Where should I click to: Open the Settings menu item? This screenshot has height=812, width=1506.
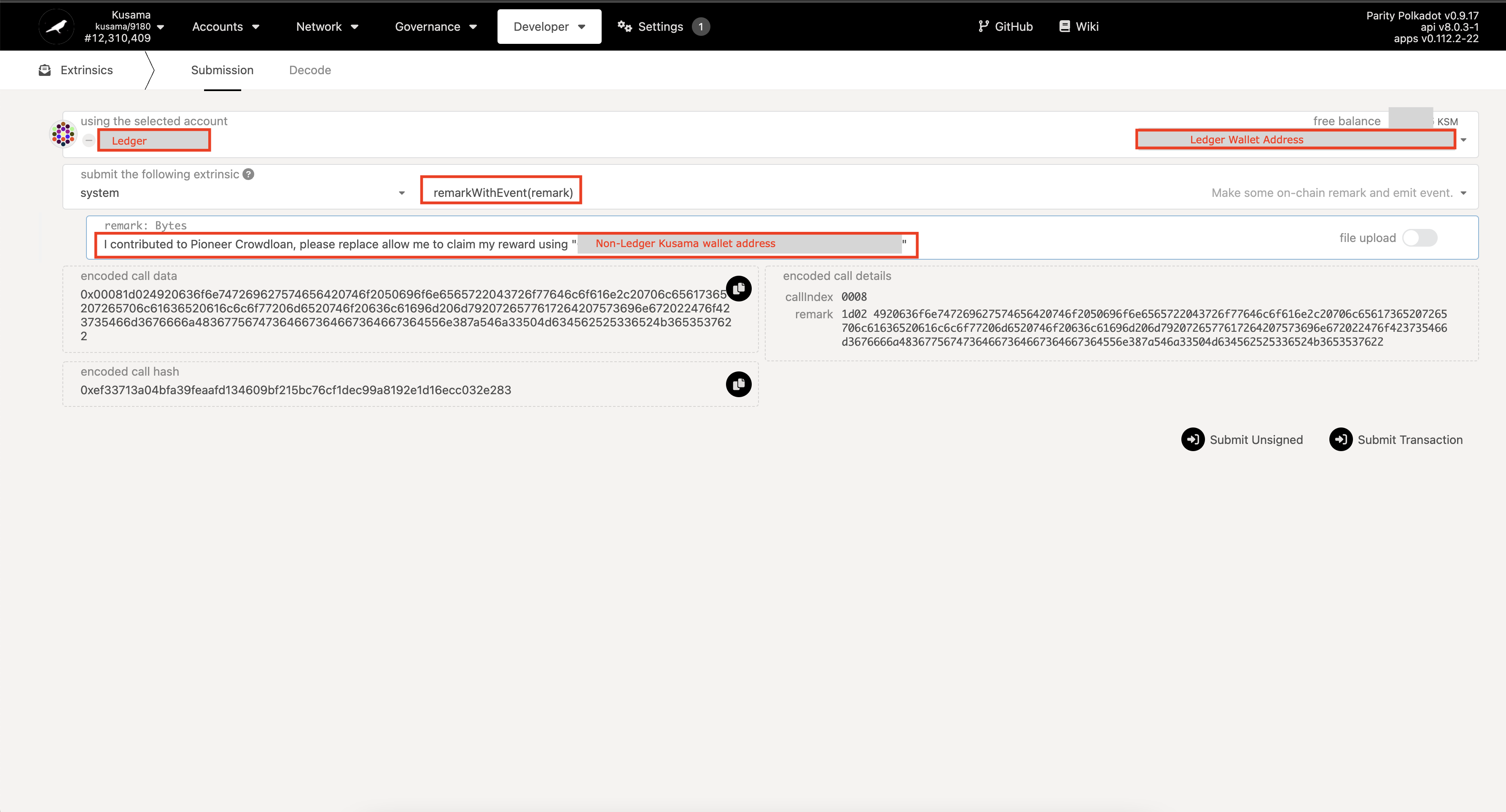coord(664,26)
